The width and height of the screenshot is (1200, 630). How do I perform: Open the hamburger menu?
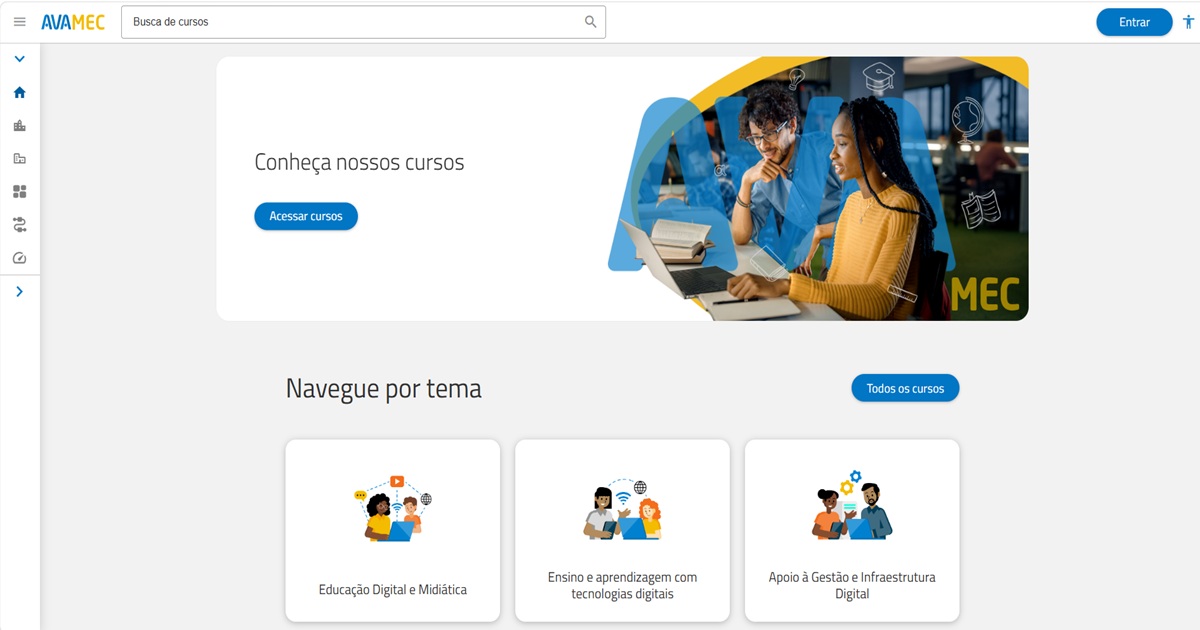(19, 22)
